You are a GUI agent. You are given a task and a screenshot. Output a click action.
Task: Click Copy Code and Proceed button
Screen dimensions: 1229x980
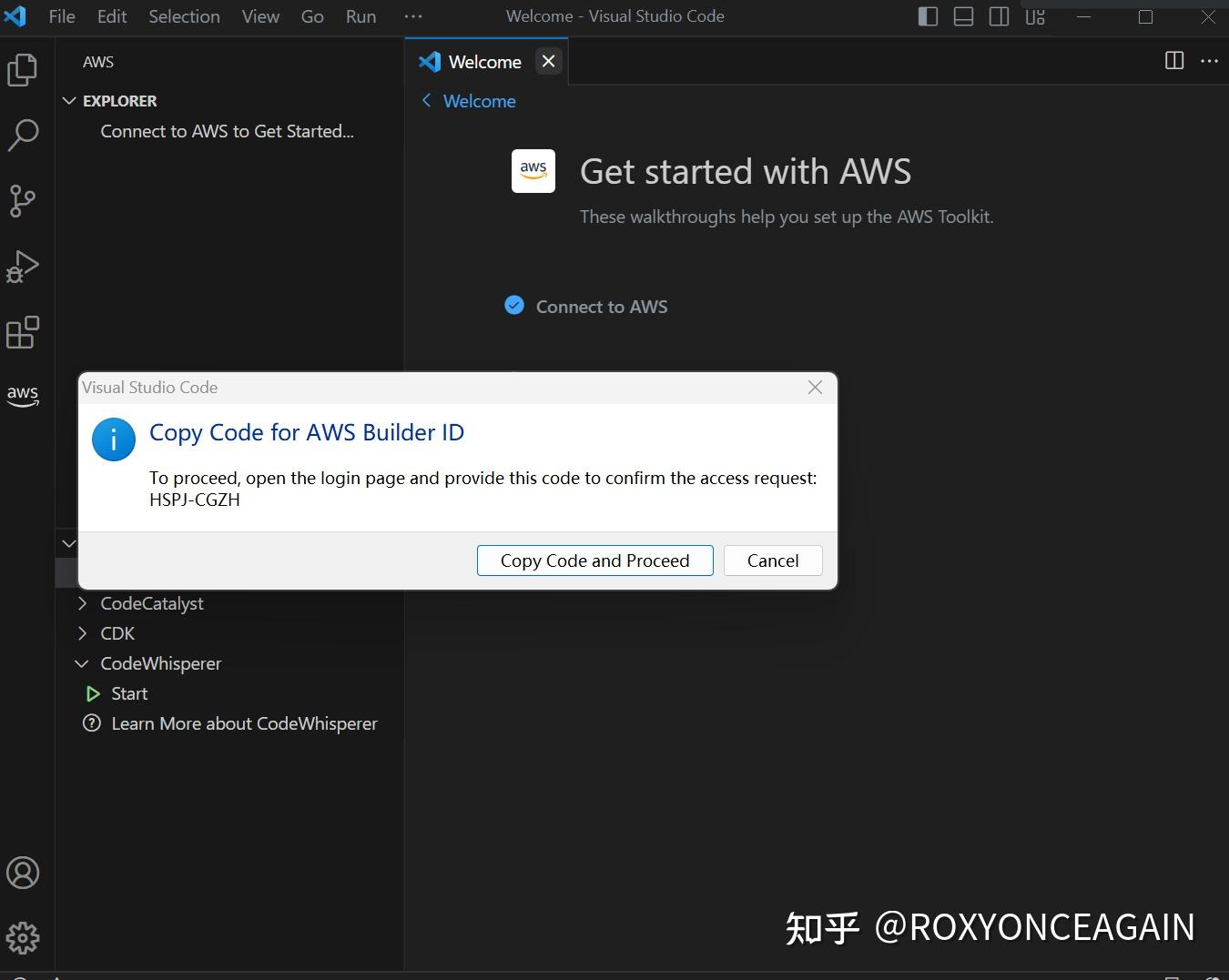(x=594, y=561)
